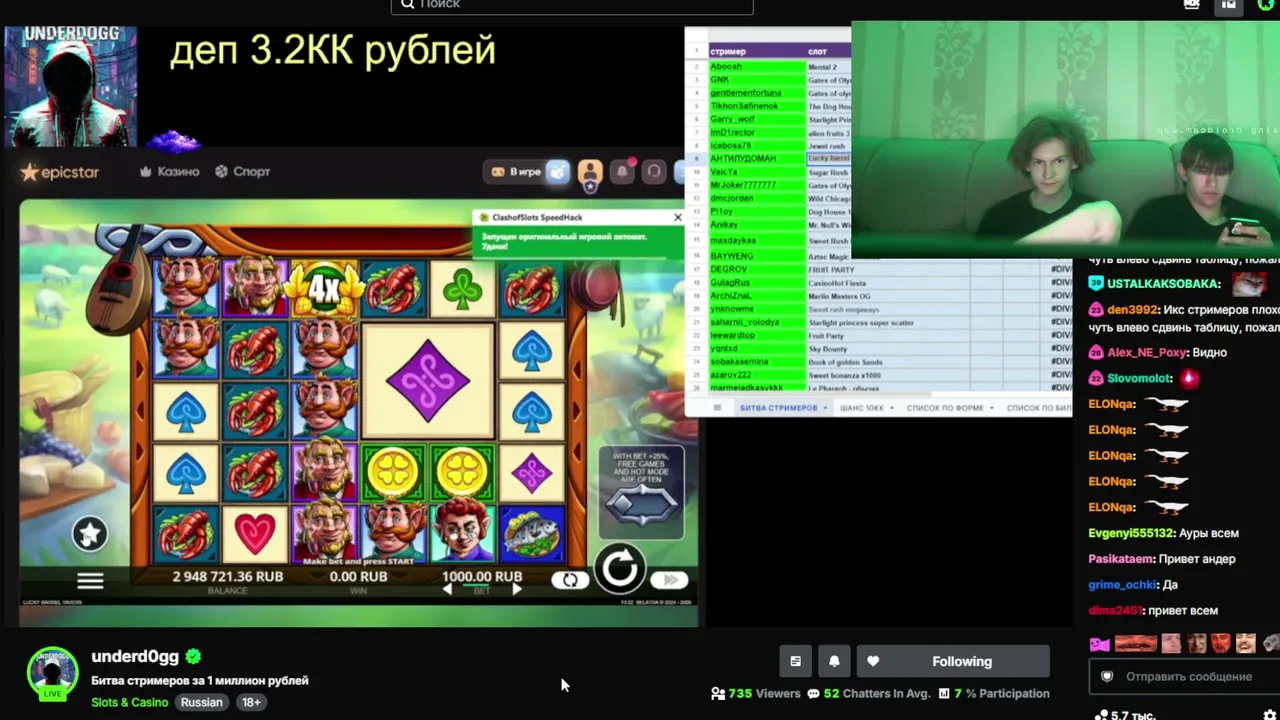Toggle the turbo fast-forward mode

point(668,580)
